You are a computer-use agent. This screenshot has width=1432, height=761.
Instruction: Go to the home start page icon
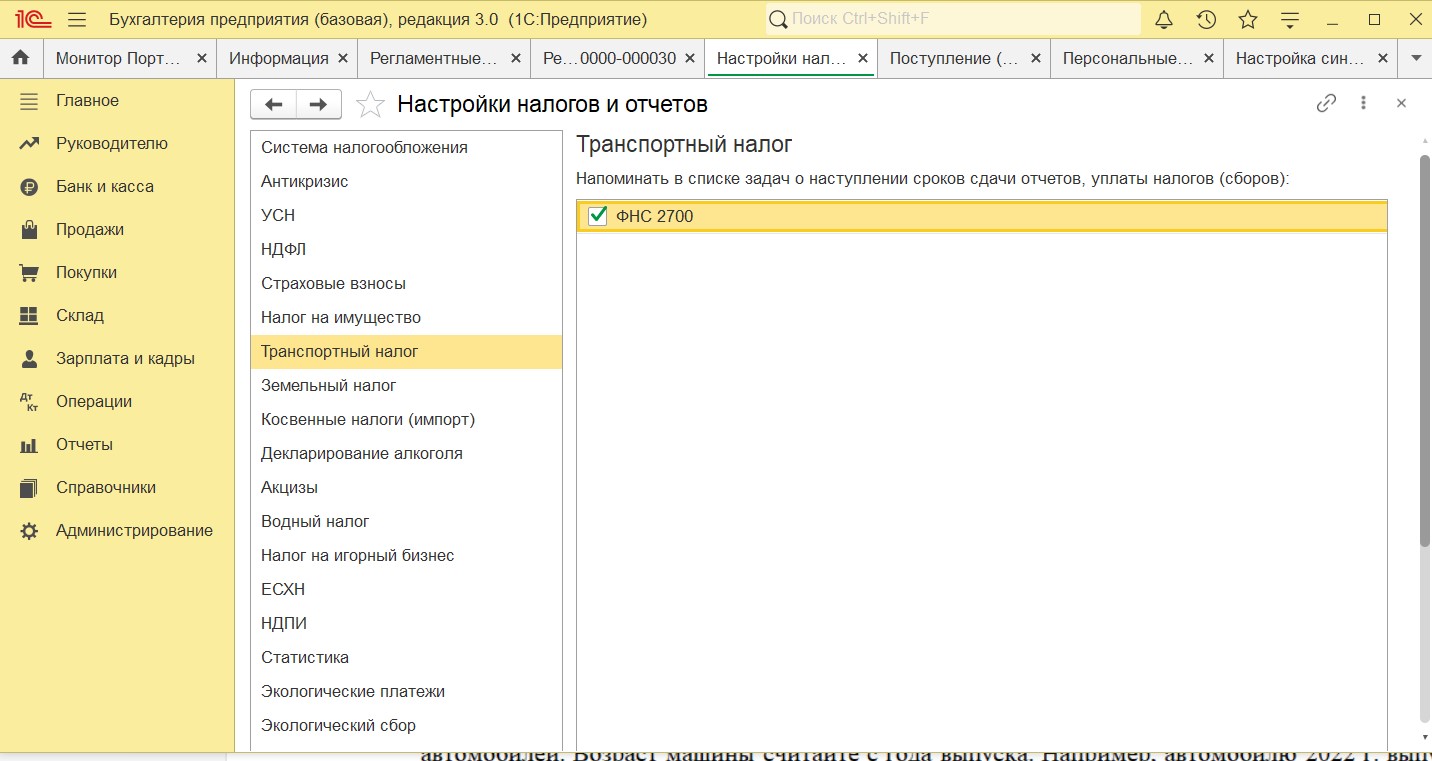pos(20,58)
